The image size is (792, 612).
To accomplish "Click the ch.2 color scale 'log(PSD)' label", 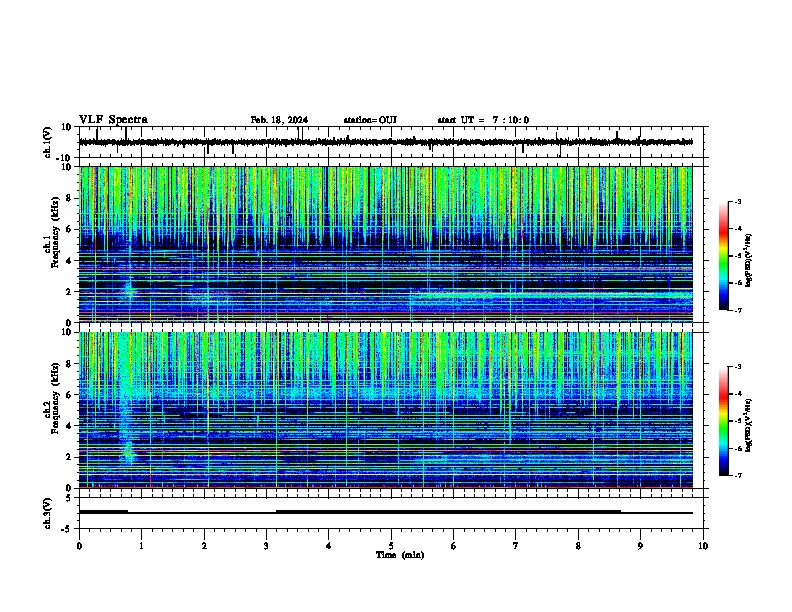I will pyautogui.click(x=749, y=425).
